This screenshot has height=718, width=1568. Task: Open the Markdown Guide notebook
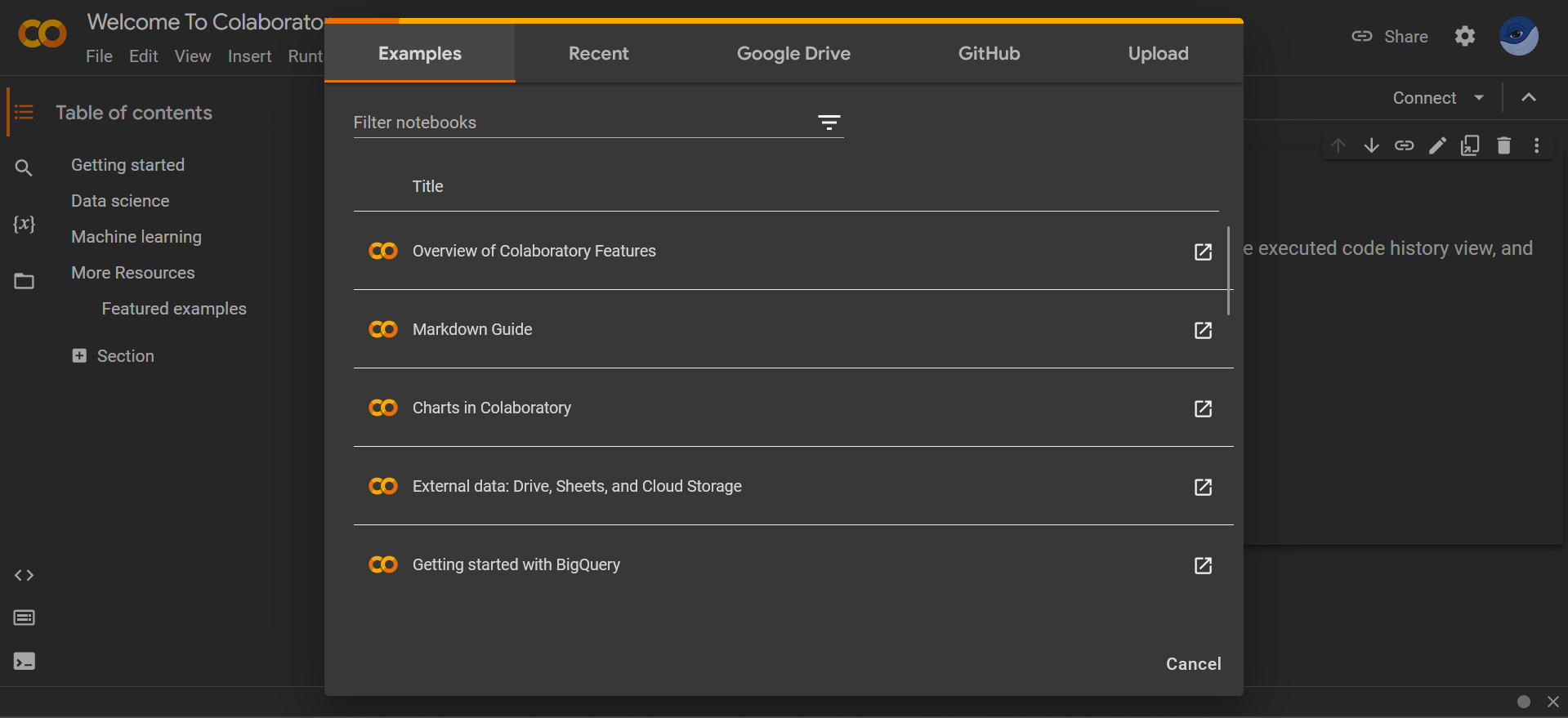click(x=472, y=329)
